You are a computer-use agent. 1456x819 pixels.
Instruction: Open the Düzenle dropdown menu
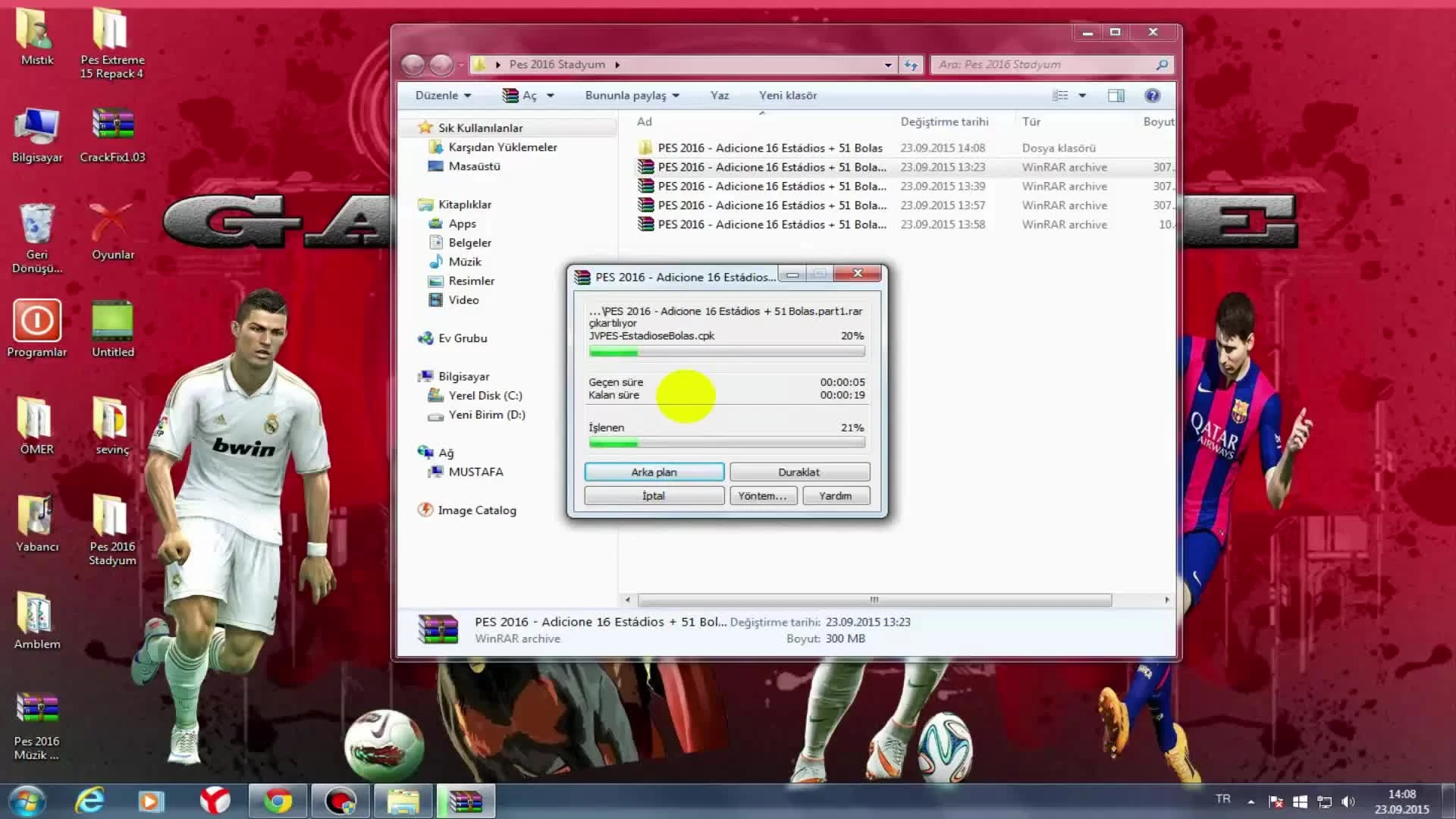443,96
